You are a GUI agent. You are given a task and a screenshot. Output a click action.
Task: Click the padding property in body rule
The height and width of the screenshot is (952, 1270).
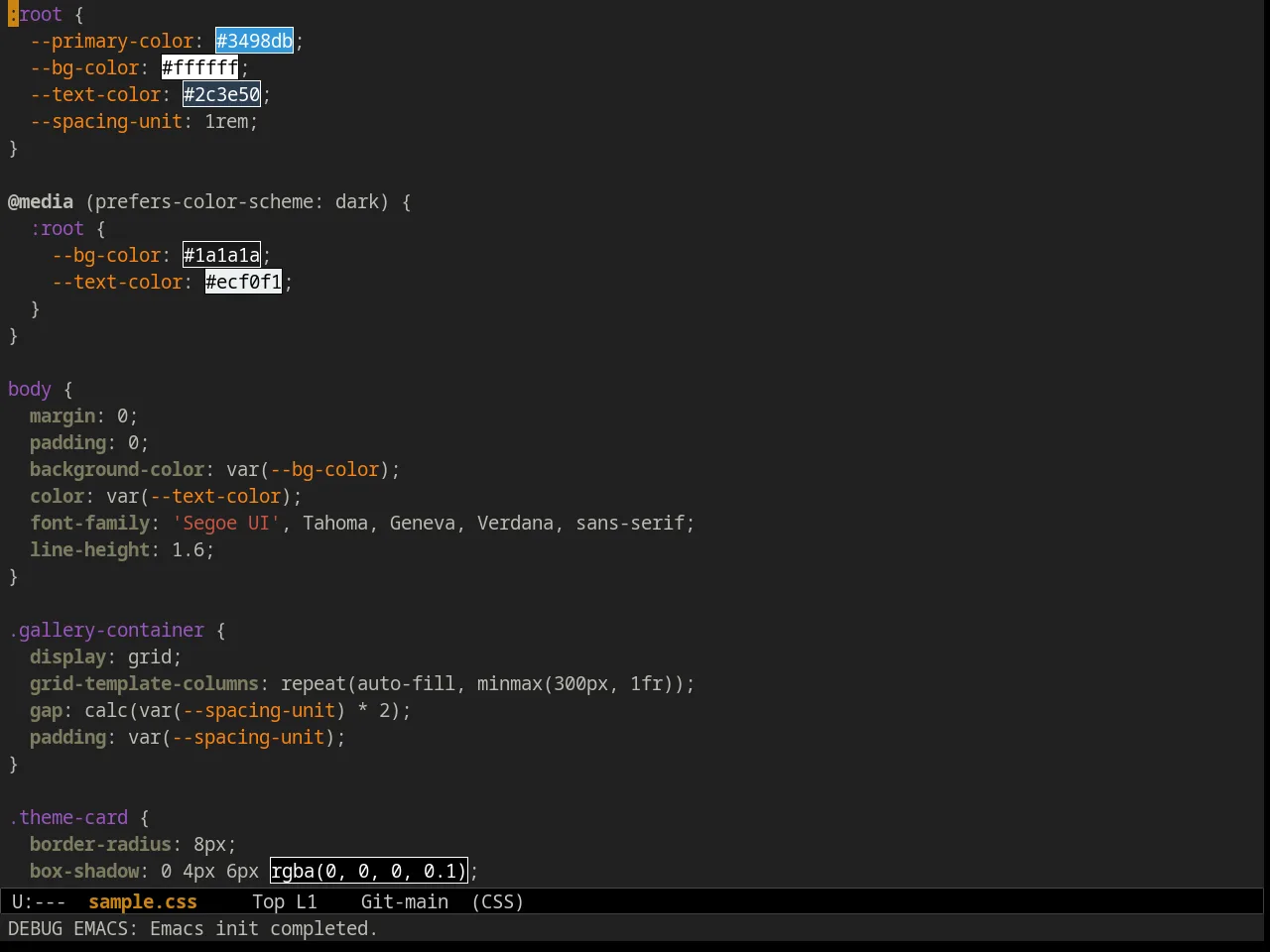(x=68, y=442)
